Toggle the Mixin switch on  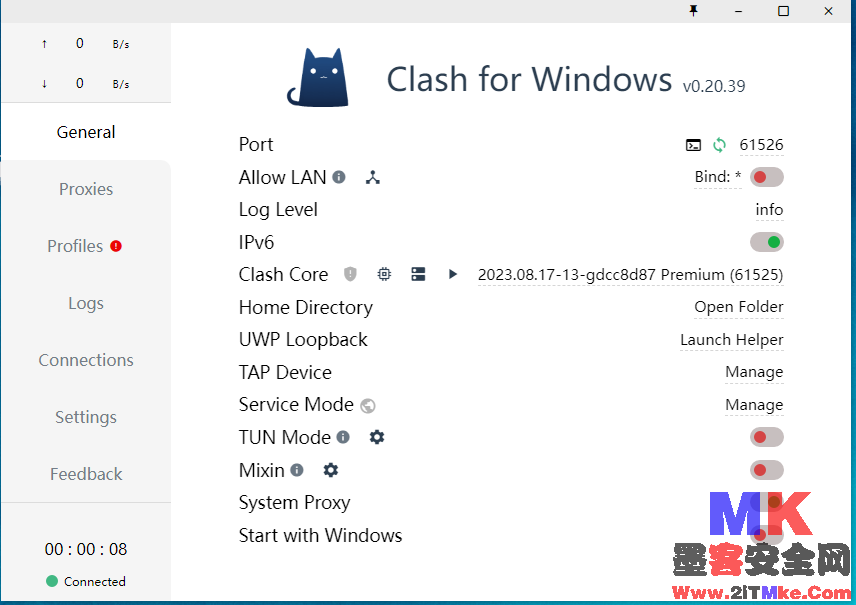[766, 470]
